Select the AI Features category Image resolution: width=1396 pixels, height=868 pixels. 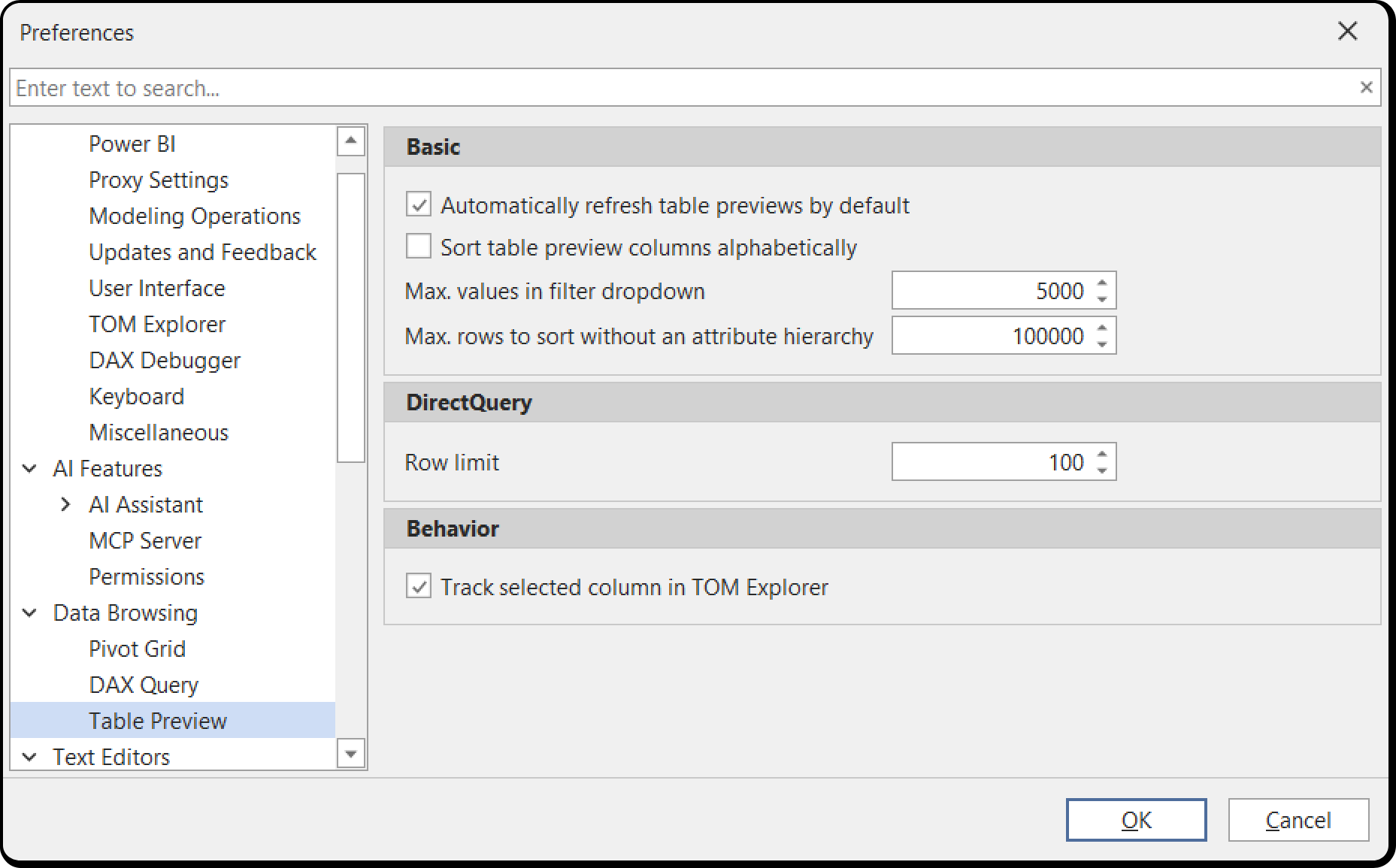coord(108,468)
